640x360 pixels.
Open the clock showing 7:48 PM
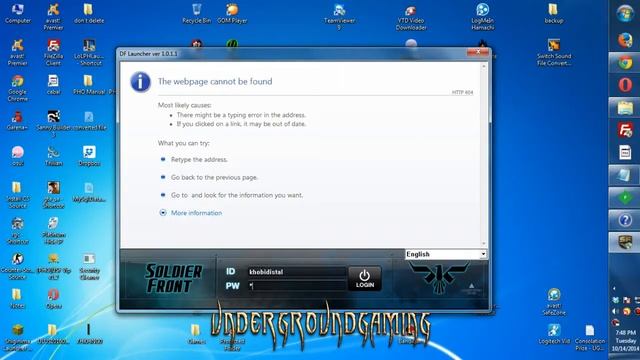(625, 341)
